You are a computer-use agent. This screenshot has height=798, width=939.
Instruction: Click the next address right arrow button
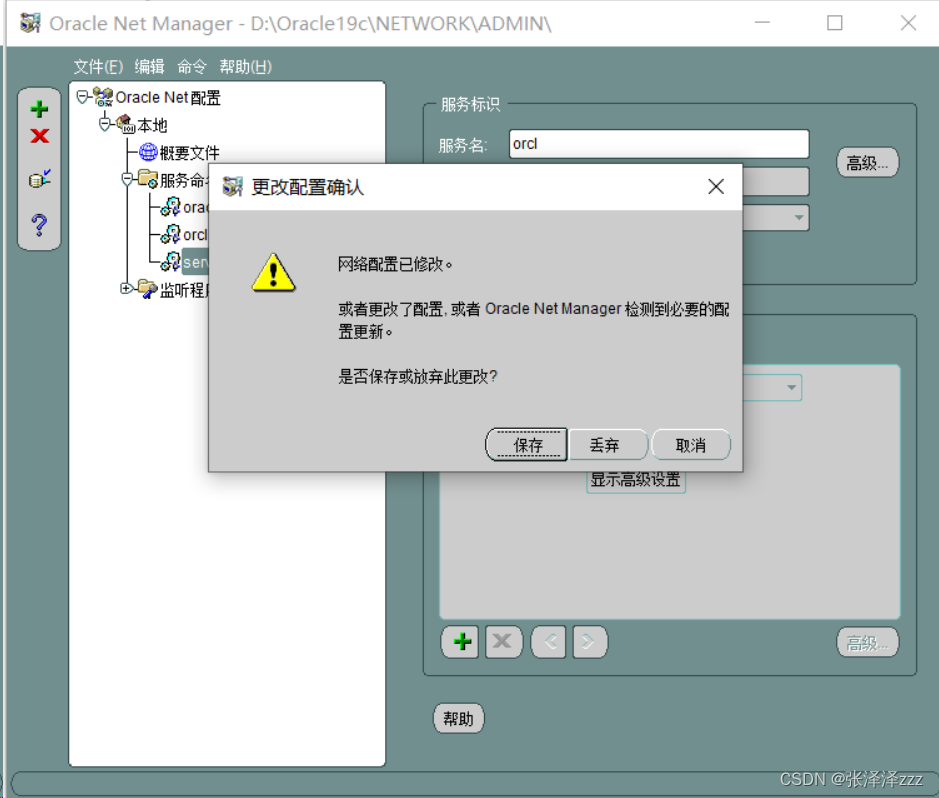(590, 642)
